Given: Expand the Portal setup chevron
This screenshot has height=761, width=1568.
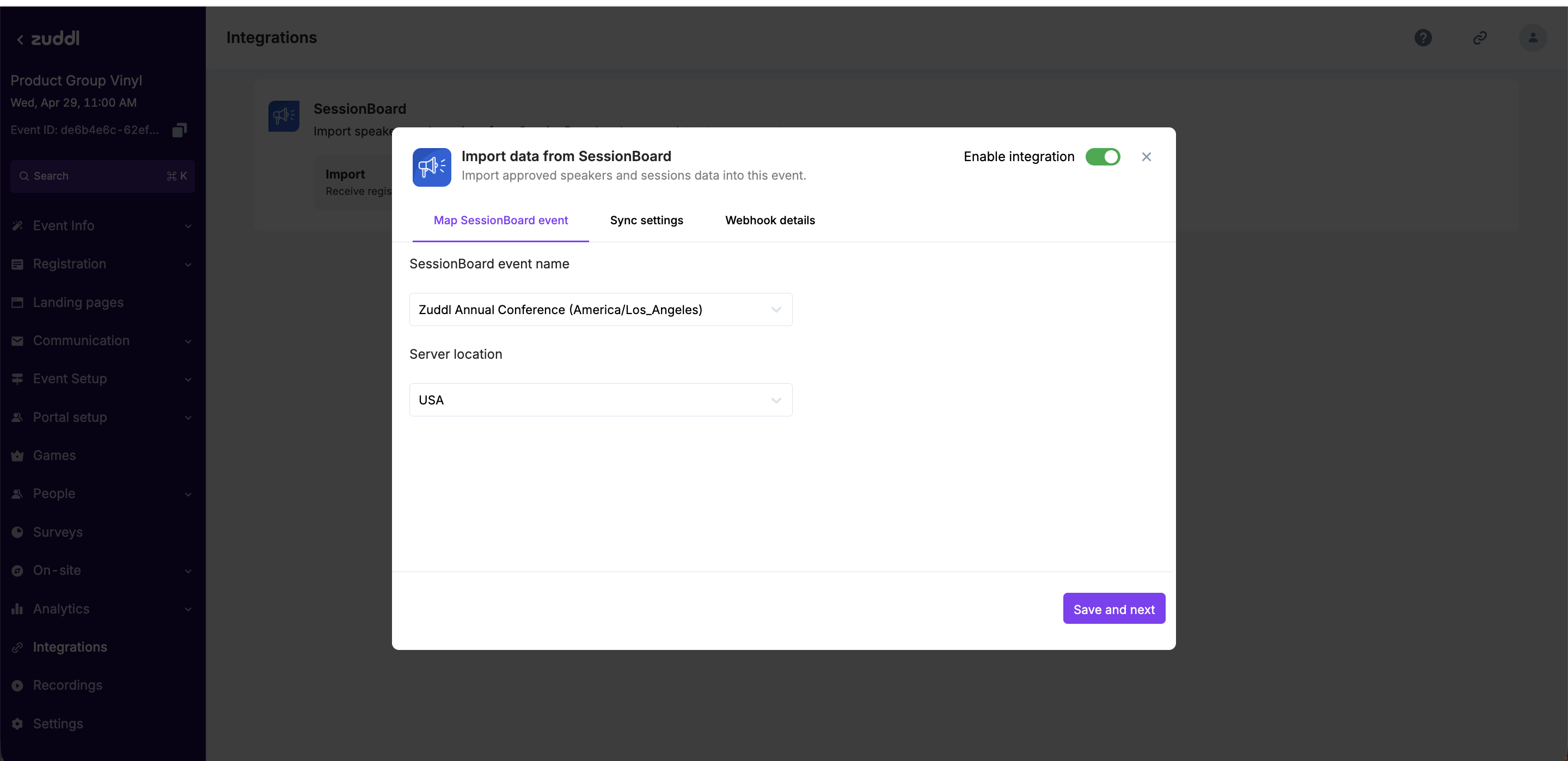Looking at the screenshot, I should point(188,418).
